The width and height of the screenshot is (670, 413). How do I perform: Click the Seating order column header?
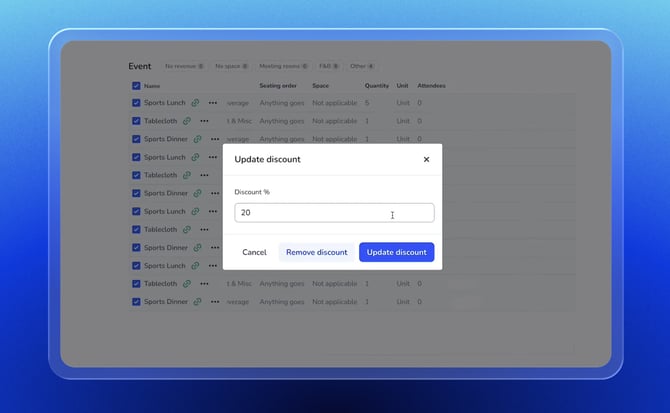tap(278, 86)
